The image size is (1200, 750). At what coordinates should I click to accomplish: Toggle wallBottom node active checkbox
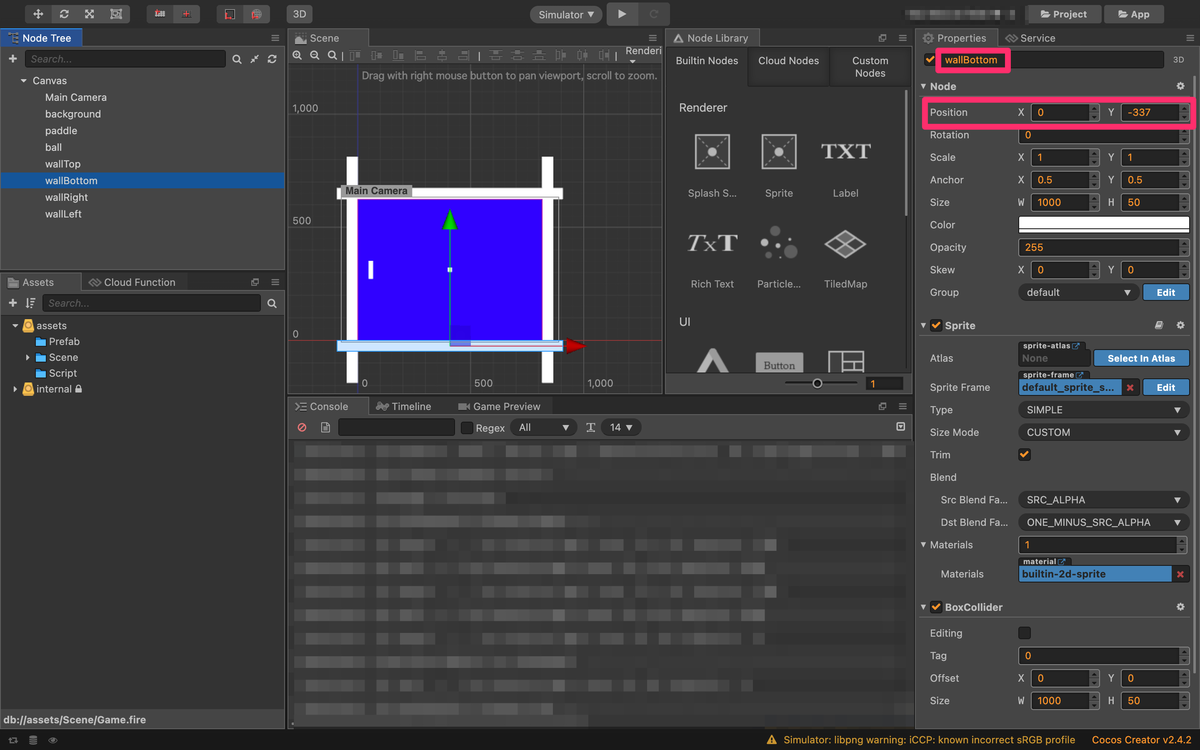click(x=930, y=60)
